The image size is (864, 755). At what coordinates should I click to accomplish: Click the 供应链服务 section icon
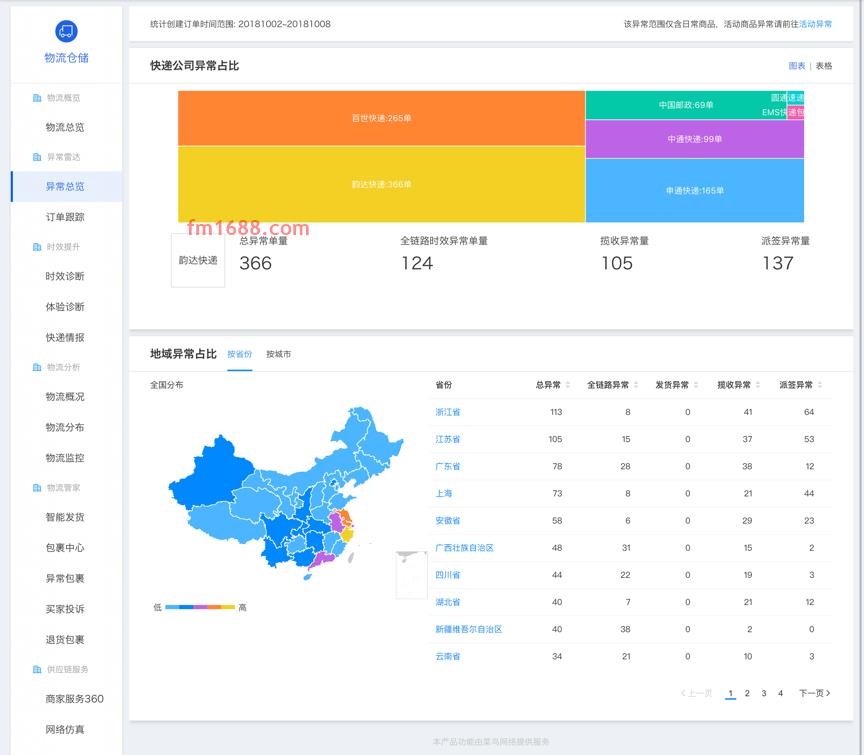click(x=37, y=670)
